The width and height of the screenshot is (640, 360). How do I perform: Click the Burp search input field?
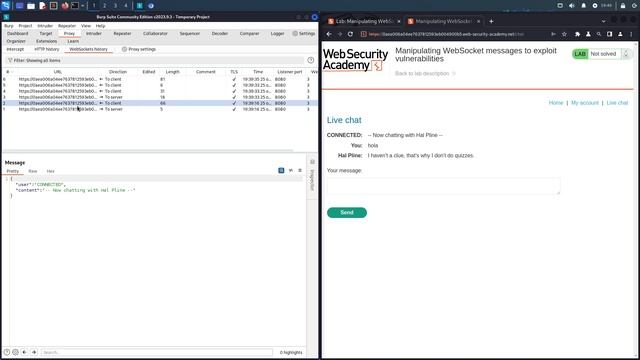157,352
